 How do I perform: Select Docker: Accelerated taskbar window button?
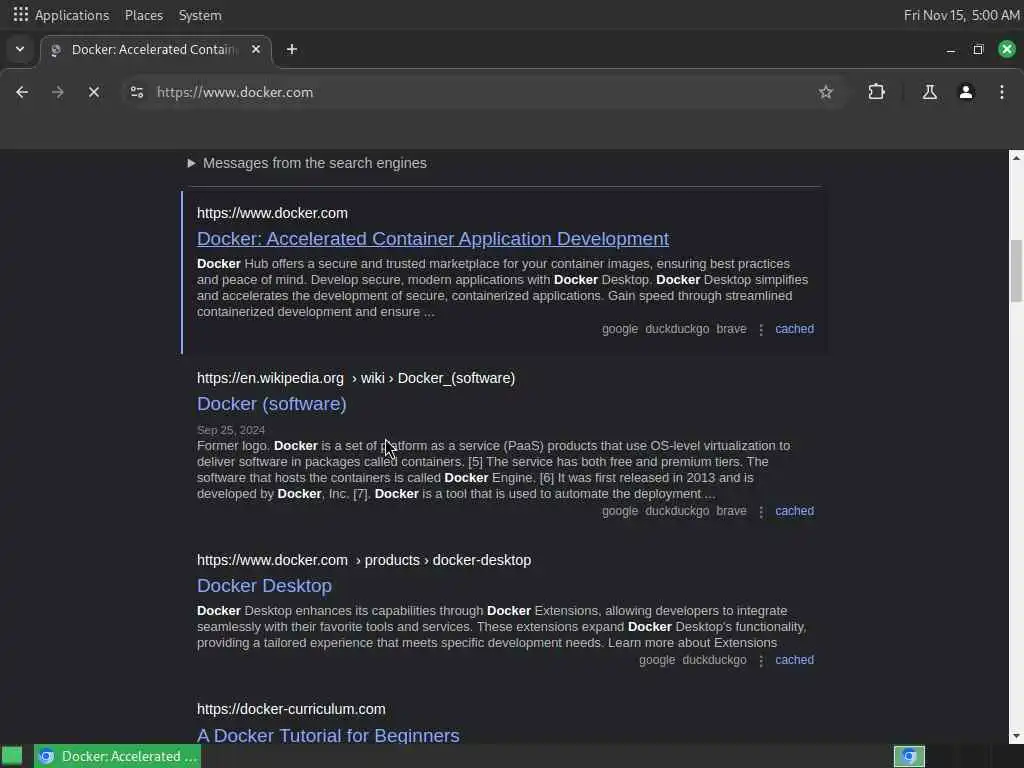pos(118,756)
